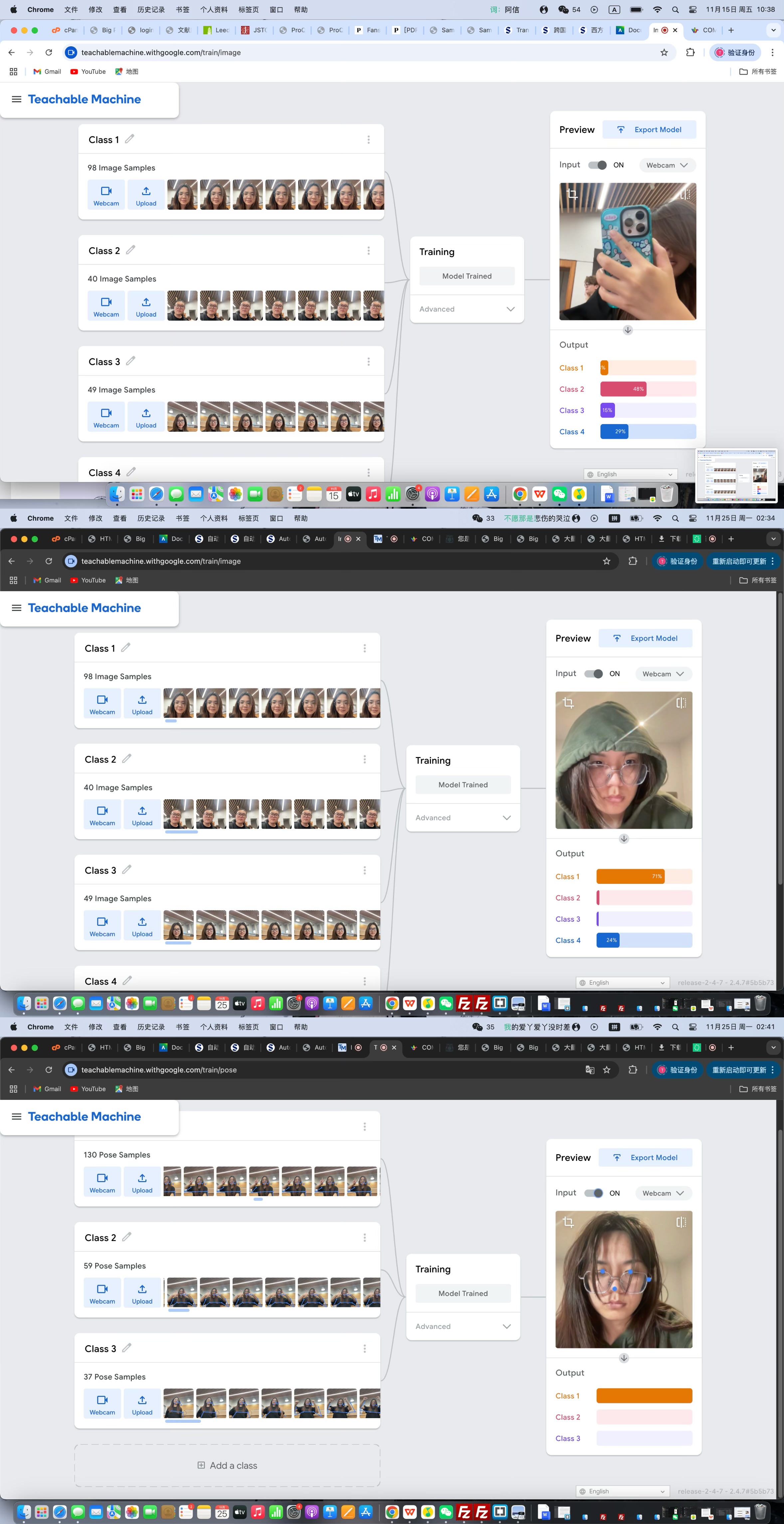Click crop icon on phone-case webcam preview
This screenshot has width=784, height=1524.
coord(572,194)
